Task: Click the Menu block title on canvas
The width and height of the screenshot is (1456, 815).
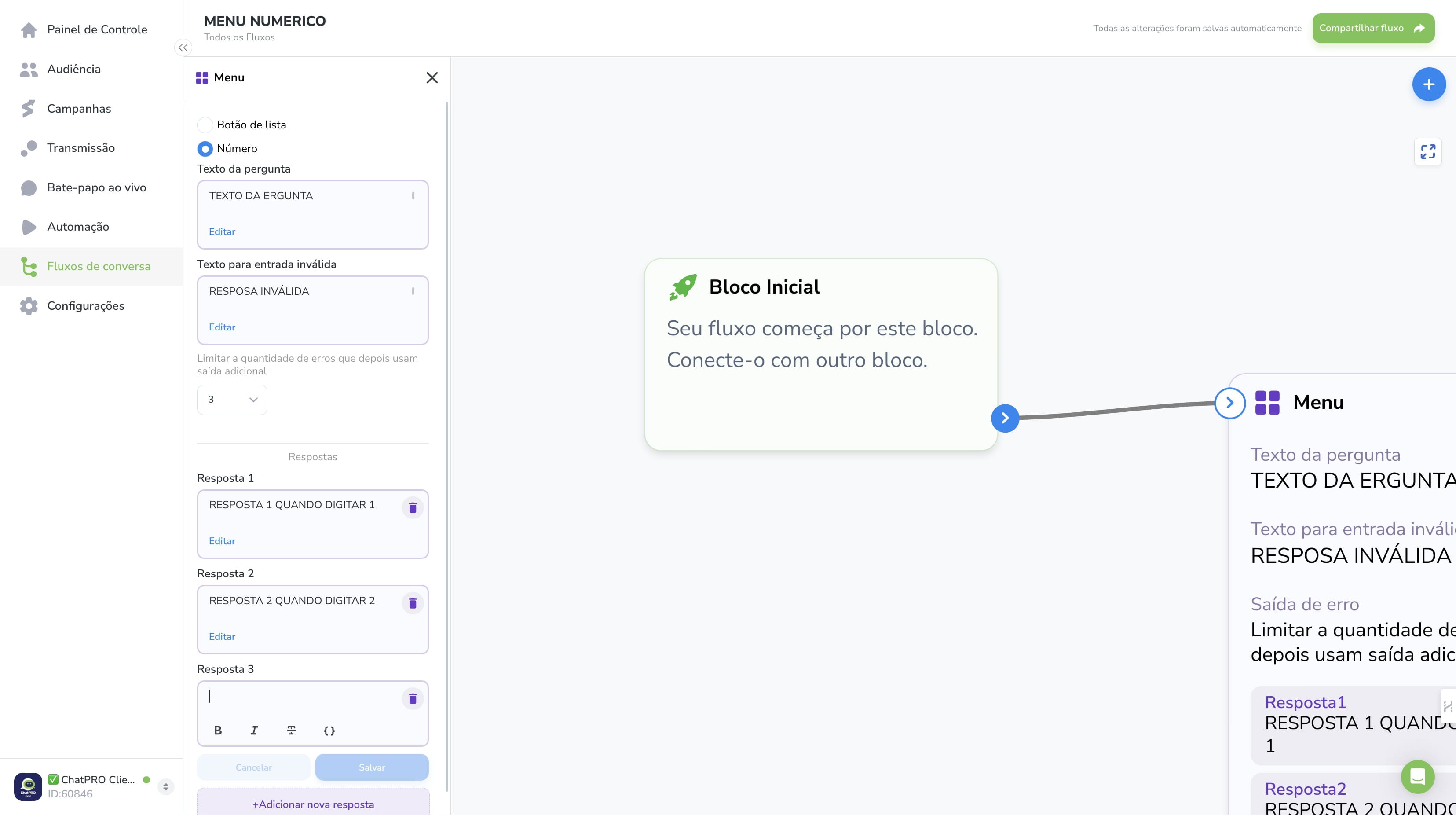Action: 1318,403
